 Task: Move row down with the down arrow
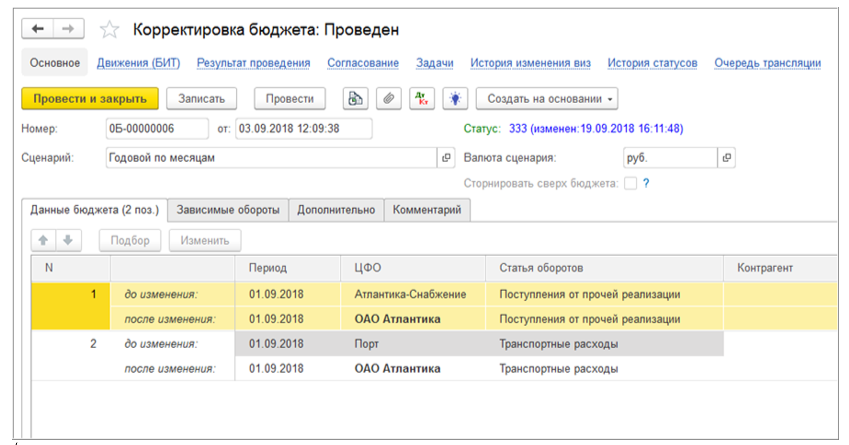68,240
